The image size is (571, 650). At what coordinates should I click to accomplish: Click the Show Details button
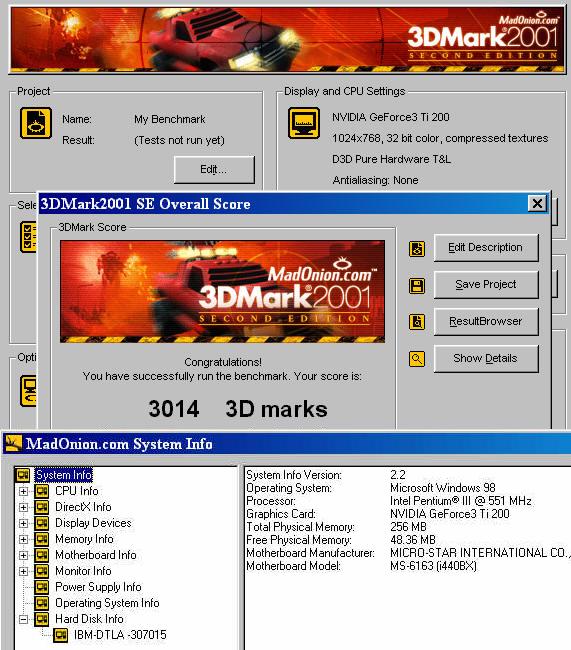(x=486, y=358)
